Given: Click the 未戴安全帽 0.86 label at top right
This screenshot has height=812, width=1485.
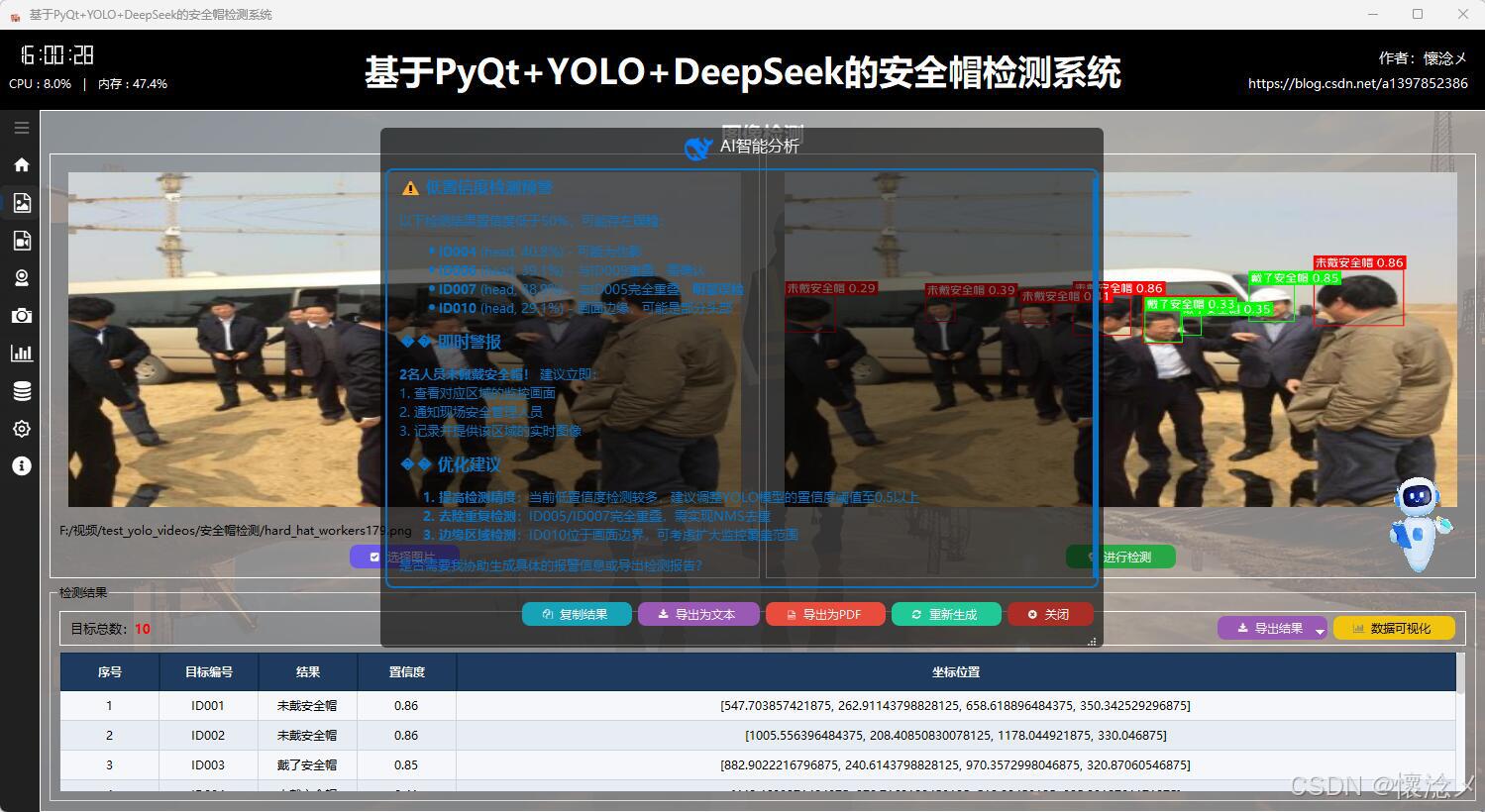Looking at the screenshot, I should pos(1359,262).
